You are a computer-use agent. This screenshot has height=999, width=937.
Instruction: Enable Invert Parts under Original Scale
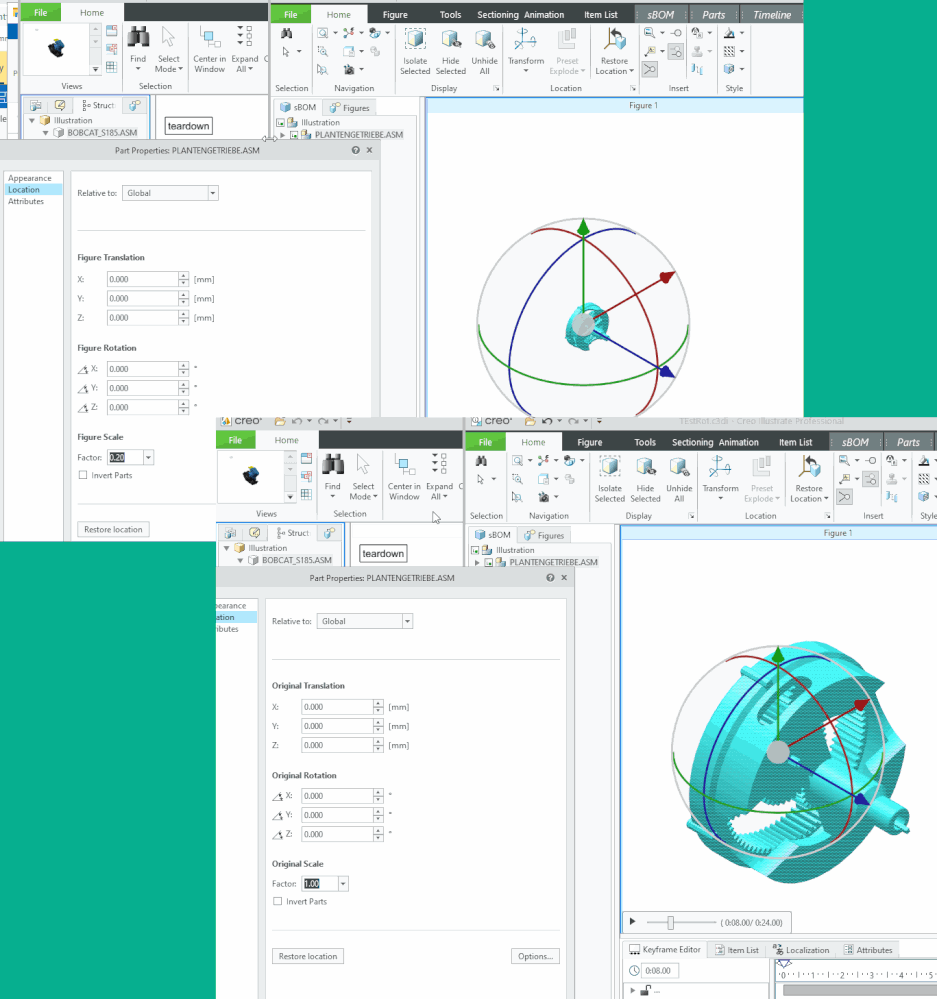[x=278, y=902]
